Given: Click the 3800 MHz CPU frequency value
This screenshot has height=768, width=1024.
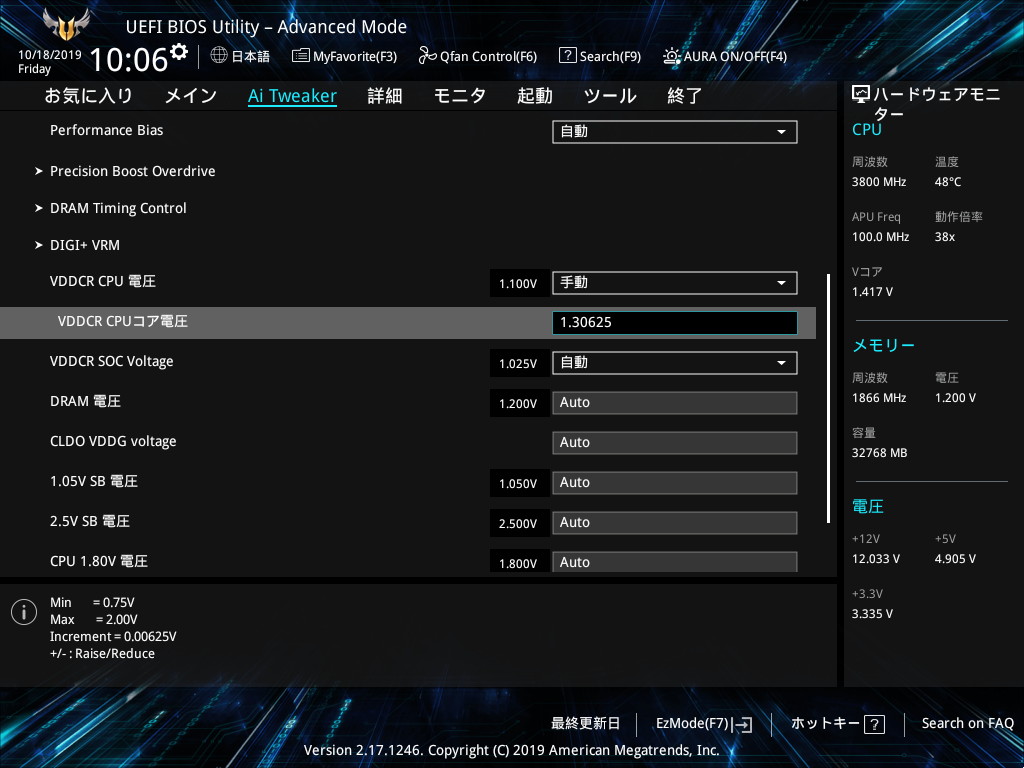Looking at the screenshot, I should pyautogui.click(x=878, y=182).
